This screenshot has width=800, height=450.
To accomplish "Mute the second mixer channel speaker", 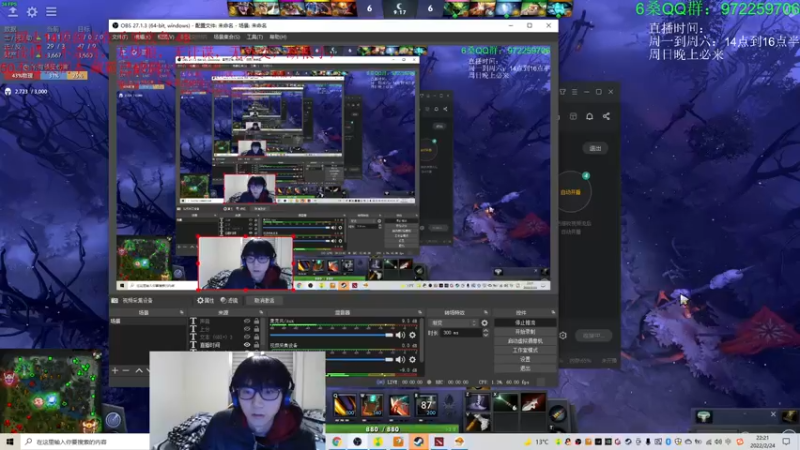I will click(x=400, y=360).
